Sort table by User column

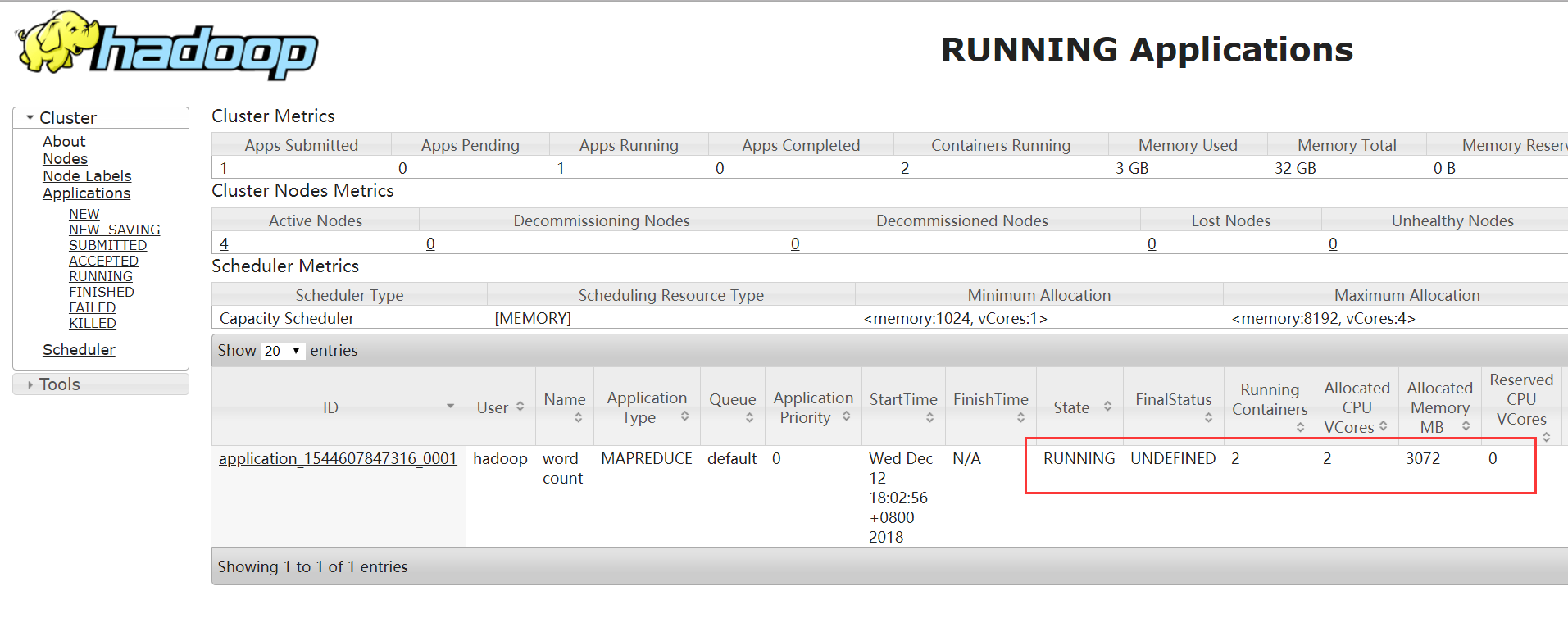point(500,407)
